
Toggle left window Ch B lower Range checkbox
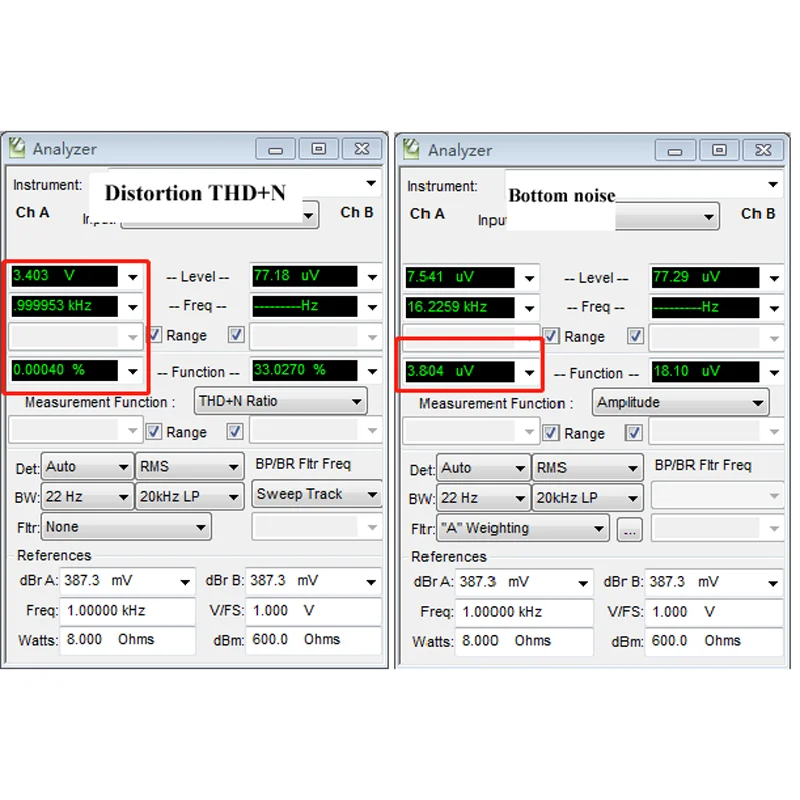pyautogui.click(x=235, y=432)
